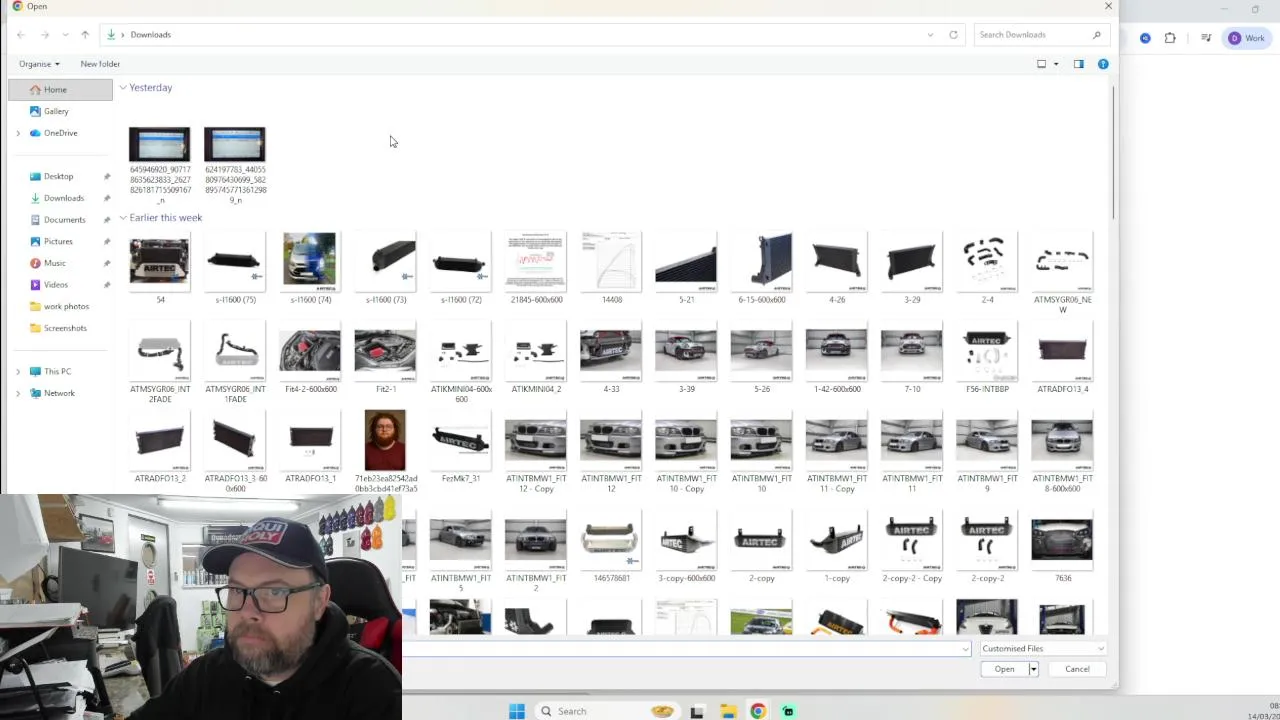Select the 21845-600x600 file
1280x720 pixels.
[x=536, y=268]
